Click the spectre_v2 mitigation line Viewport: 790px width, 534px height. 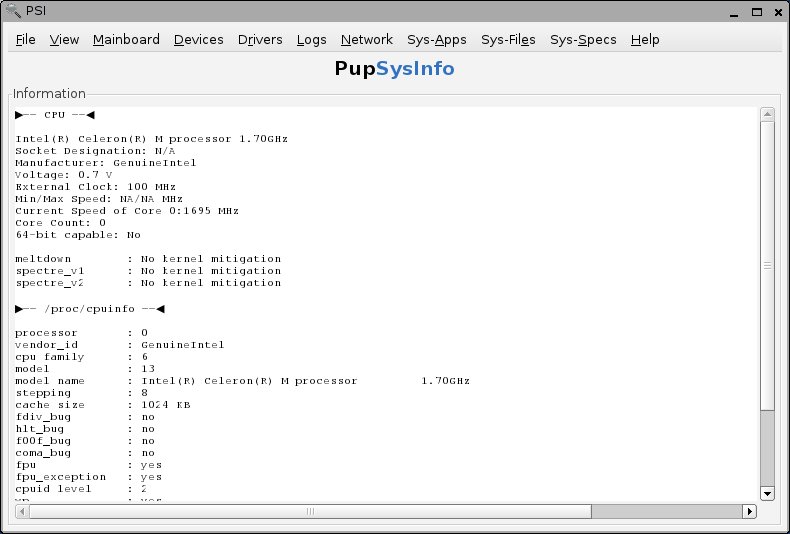(148, 284)
